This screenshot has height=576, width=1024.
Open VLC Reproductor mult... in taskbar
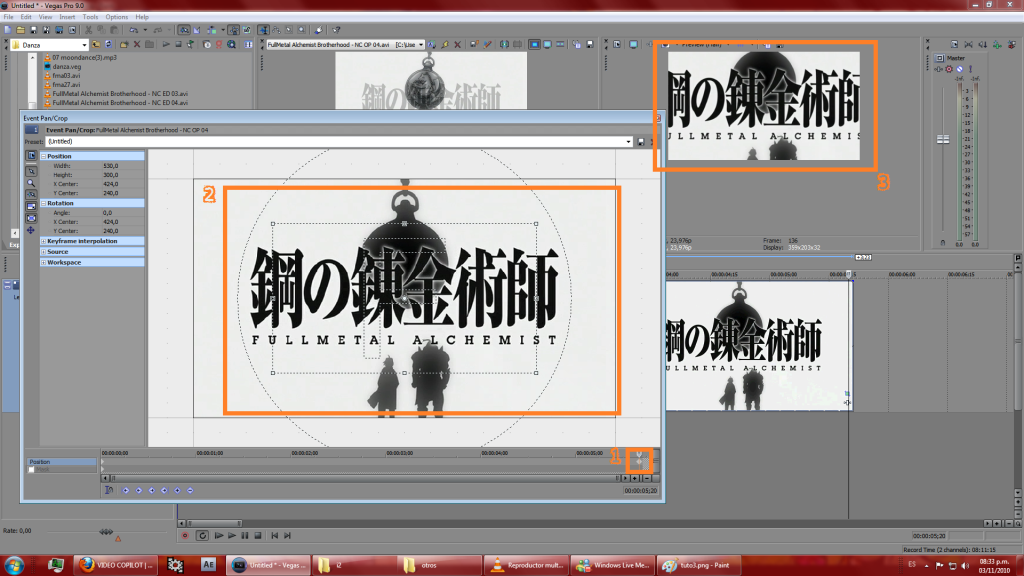[526, 566]
